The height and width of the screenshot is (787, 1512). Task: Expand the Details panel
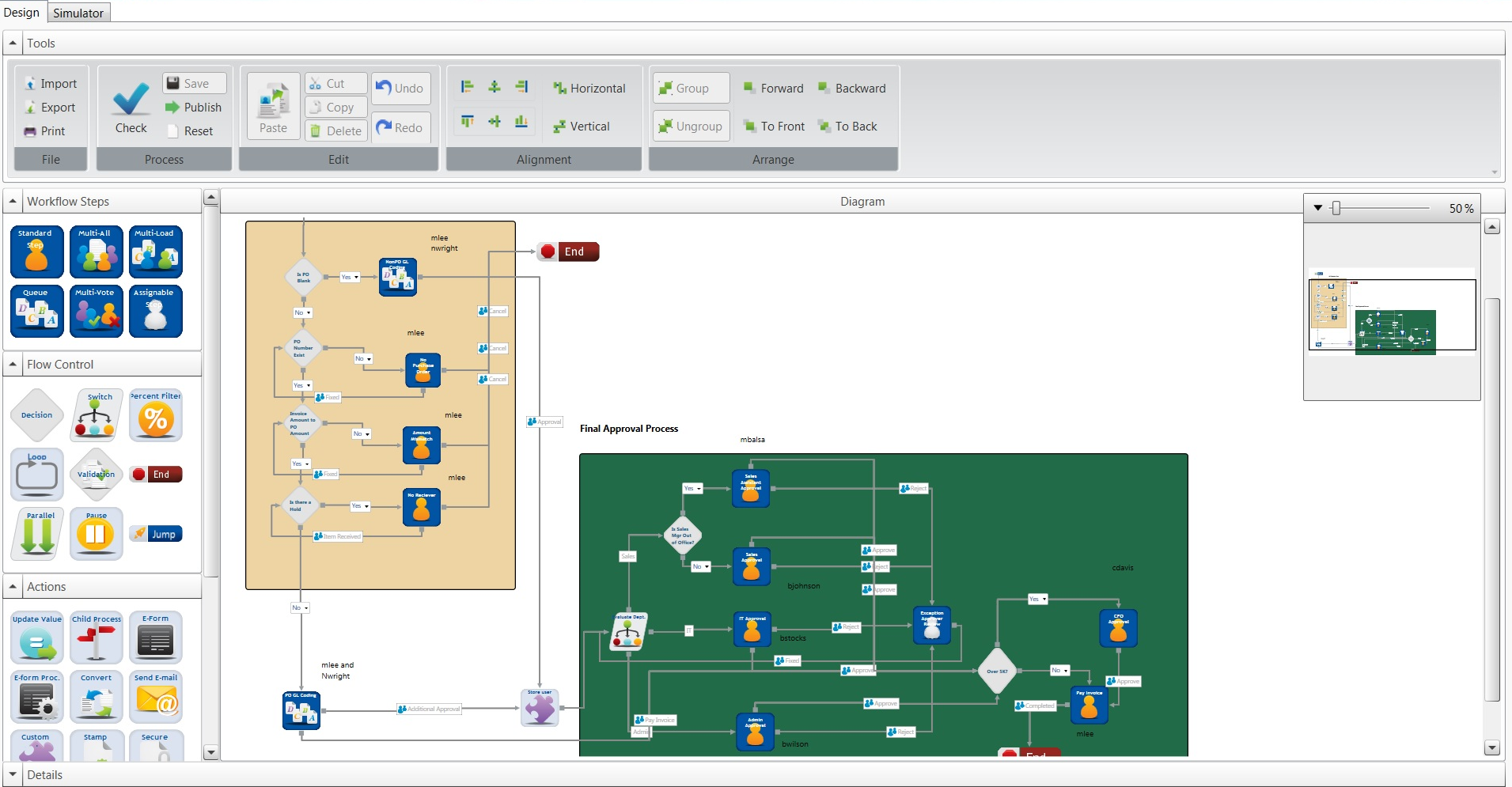pyautogui.click(x=13, y=775)
